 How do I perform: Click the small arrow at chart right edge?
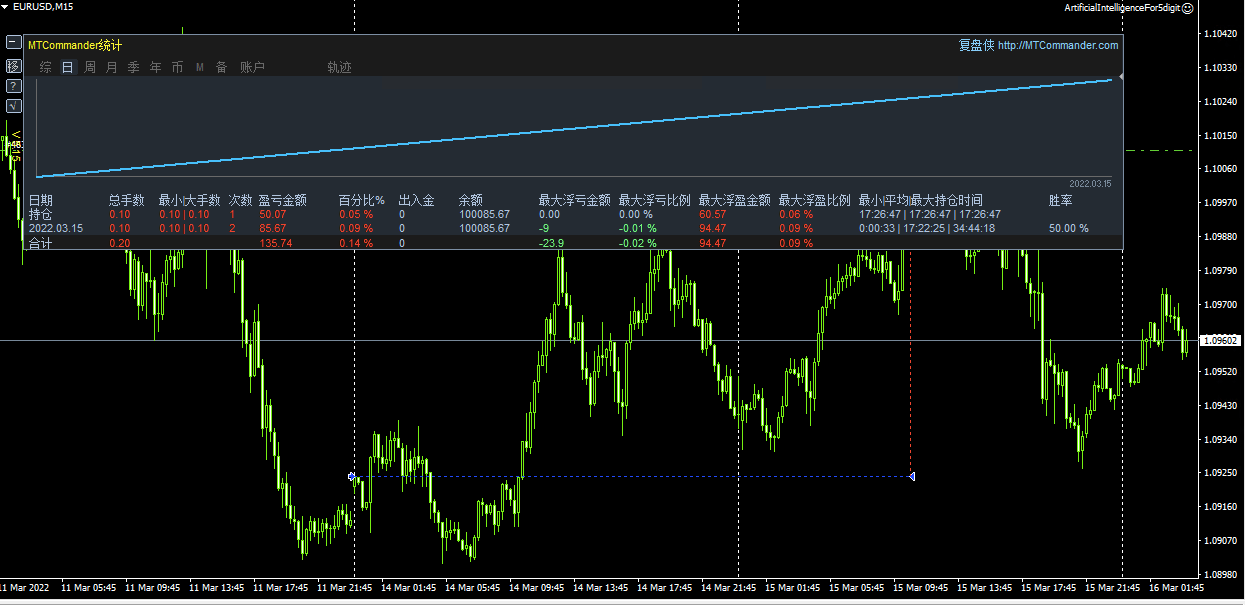point(1121,77)
